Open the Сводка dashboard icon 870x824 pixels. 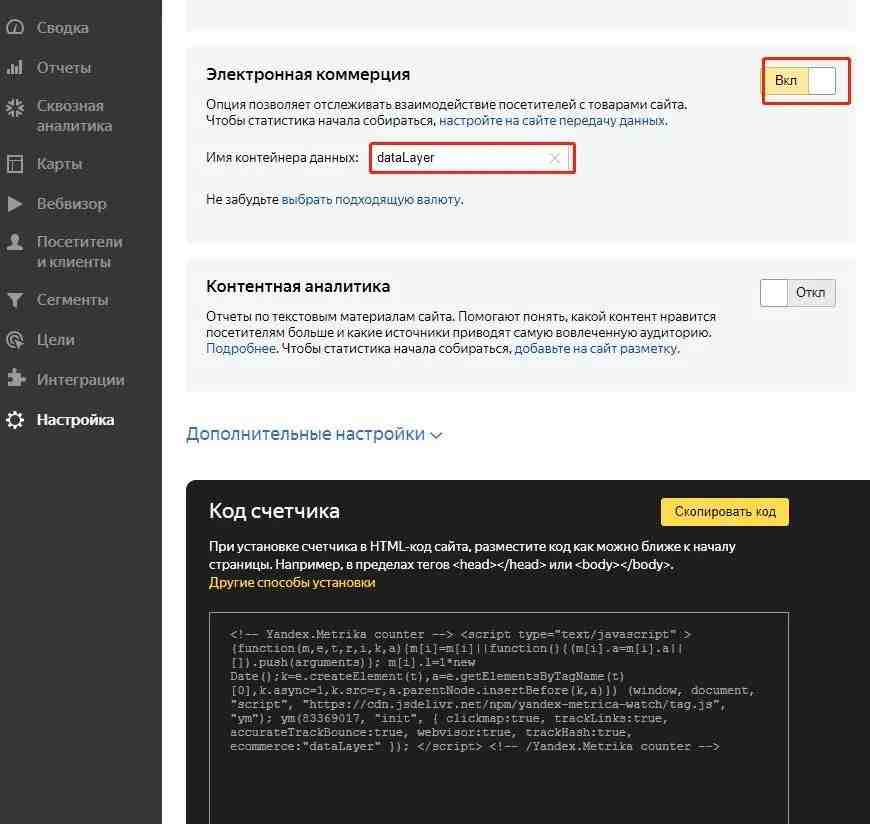pyautogui.click(x=15, y=27)
